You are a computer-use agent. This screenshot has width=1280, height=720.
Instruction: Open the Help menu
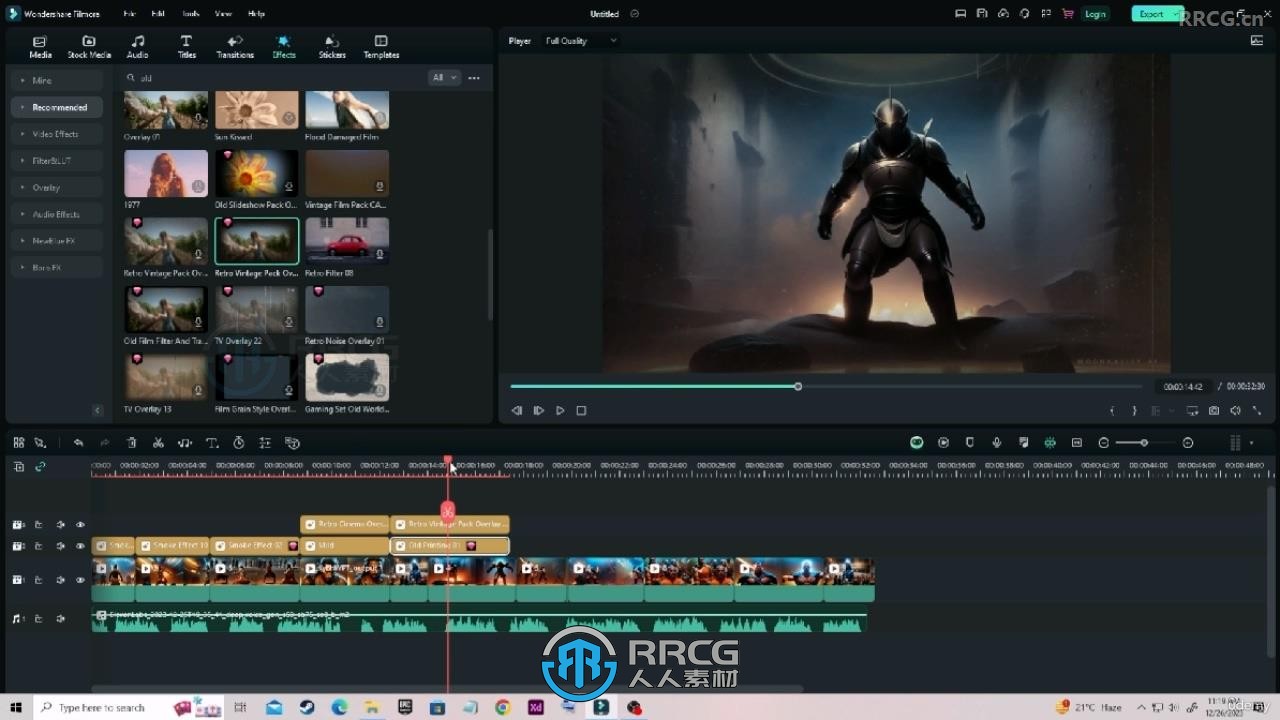256,14
